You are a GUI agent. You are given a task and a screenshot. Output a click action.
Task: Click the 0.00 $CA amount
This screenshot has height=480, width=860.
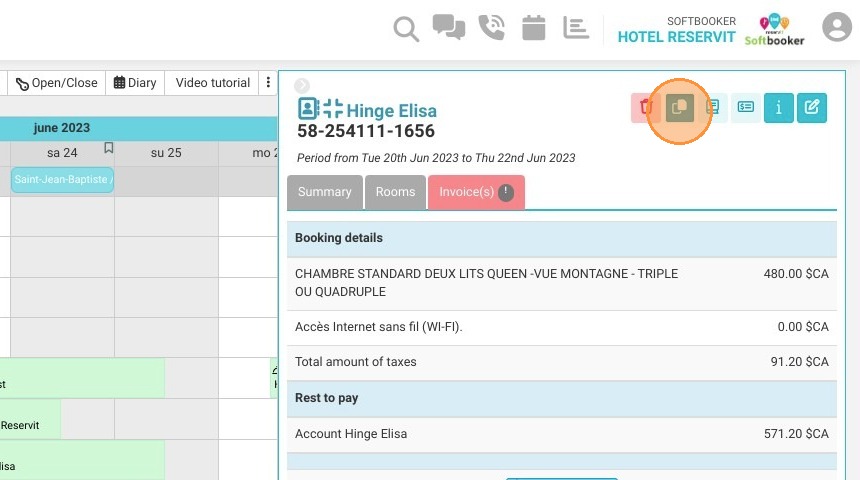pyautogui.click(x=803, y=327)
